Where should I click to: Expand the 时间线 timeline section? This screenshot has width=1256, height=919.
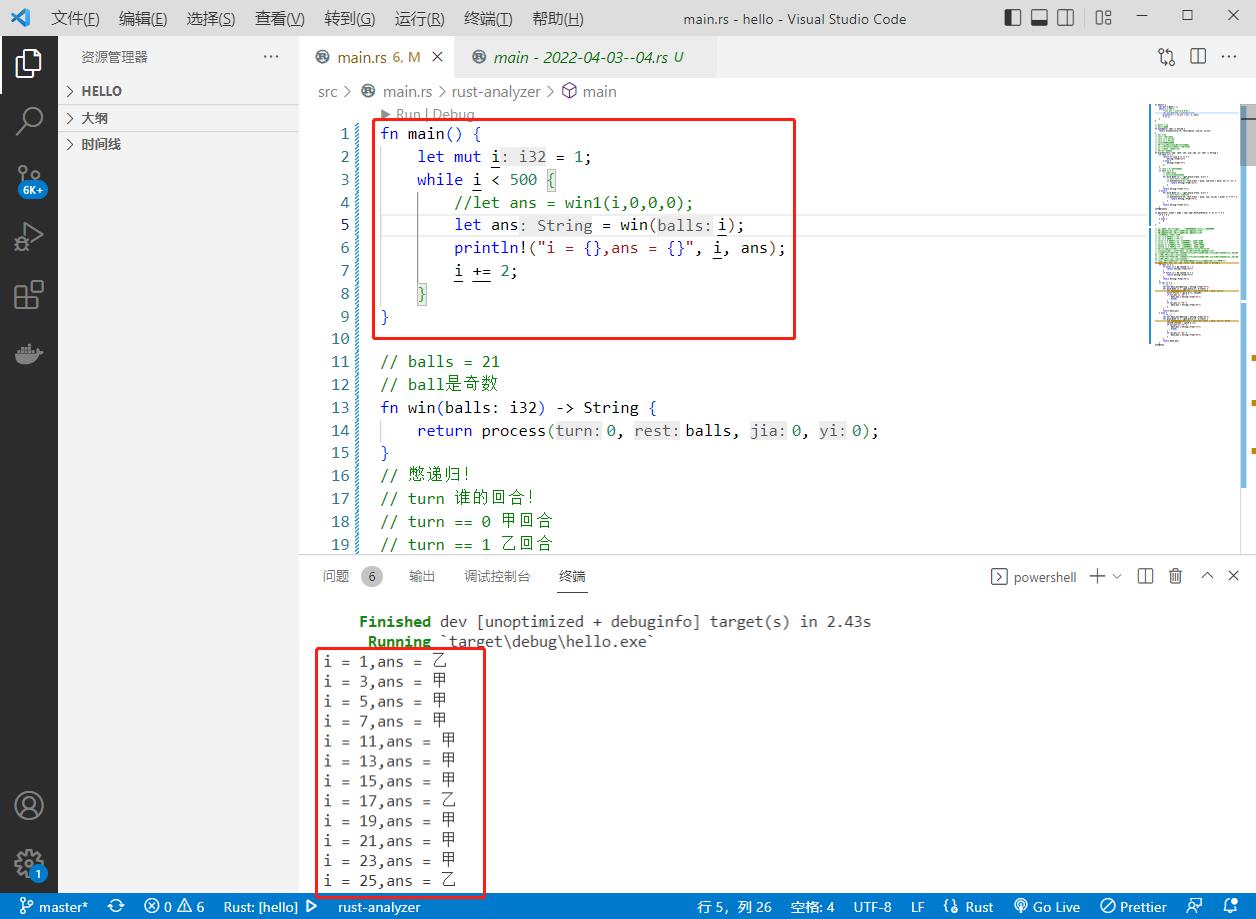coord(179,144)
